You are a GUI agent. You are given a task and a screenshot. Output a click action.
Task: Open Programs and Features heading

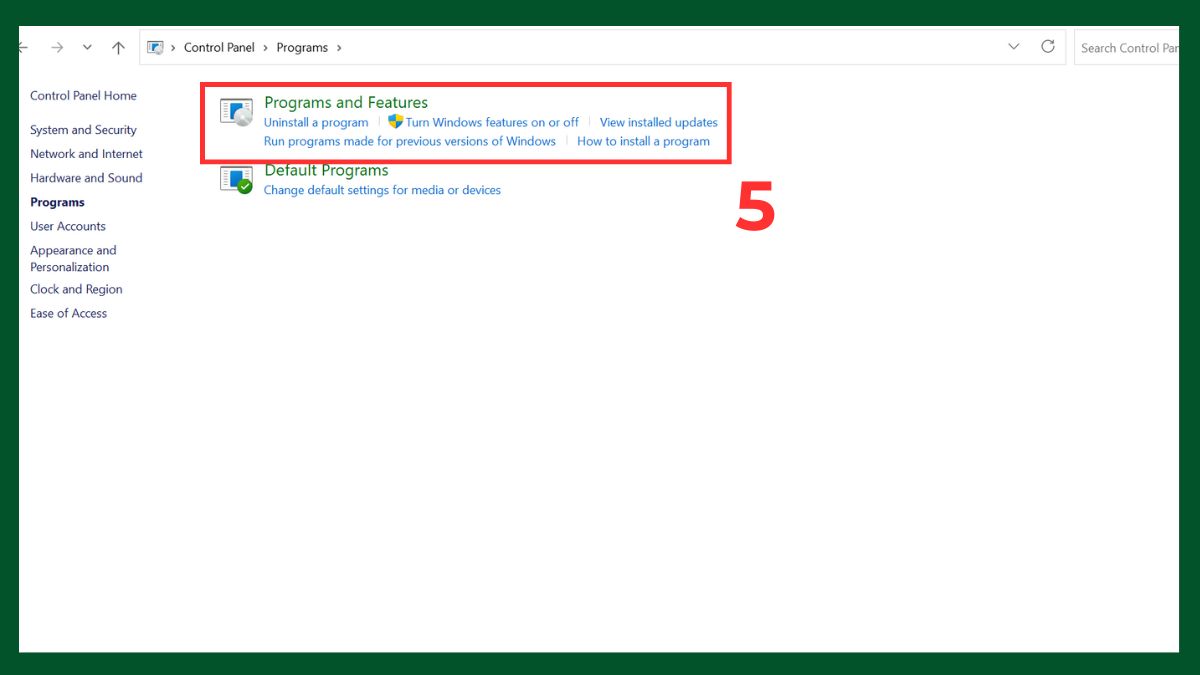[346, 102]
